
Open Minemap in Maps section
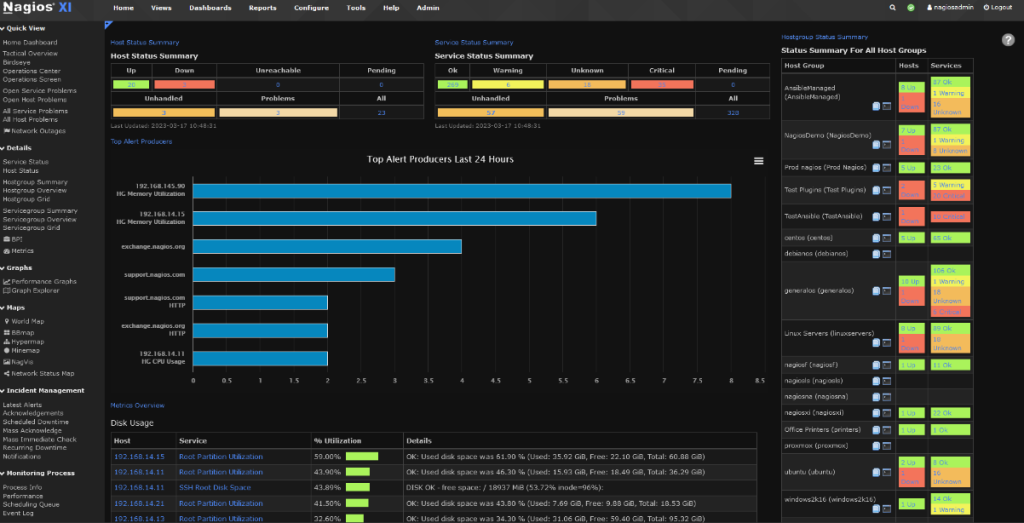click(22, 350)
